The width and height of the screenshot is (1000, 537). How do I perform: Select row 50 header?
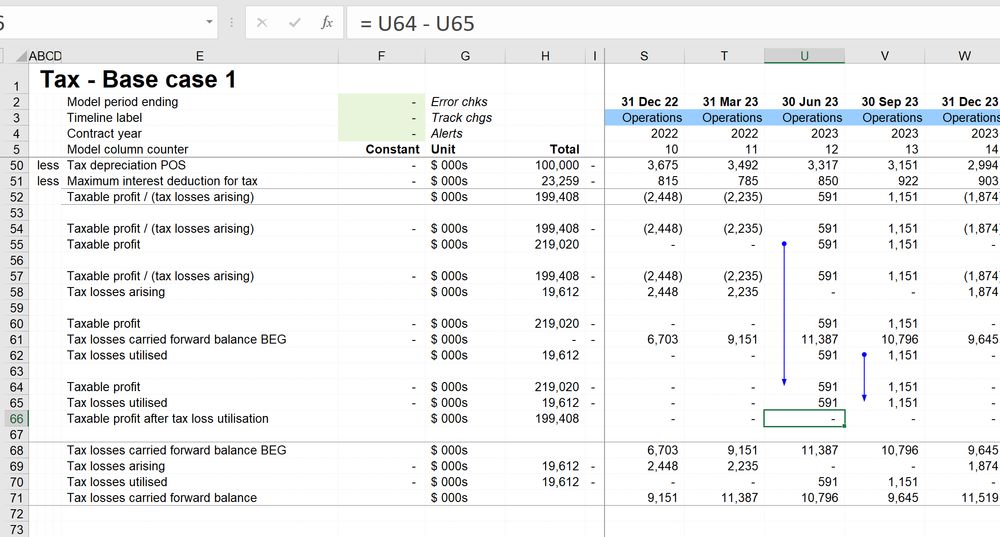[x=15, y=165]
